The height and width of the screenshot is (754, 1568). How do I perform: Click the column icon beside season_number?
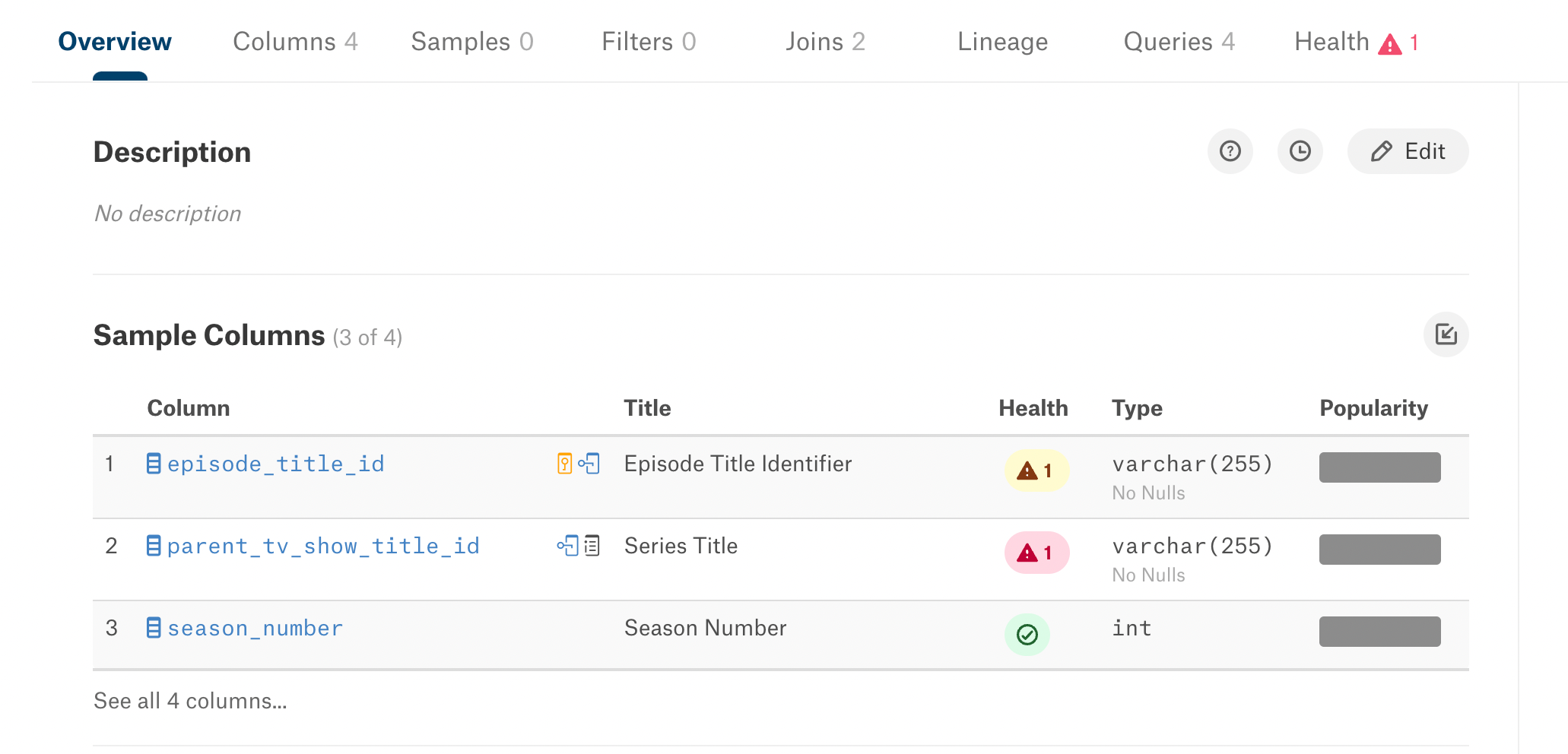154,628
